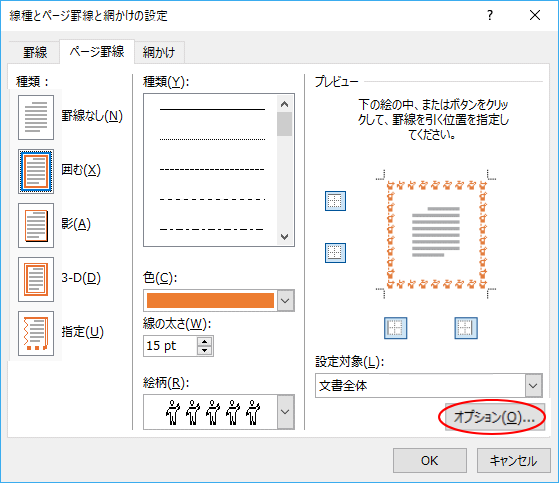
Task: Select the dotted line style
Action: 212,139
